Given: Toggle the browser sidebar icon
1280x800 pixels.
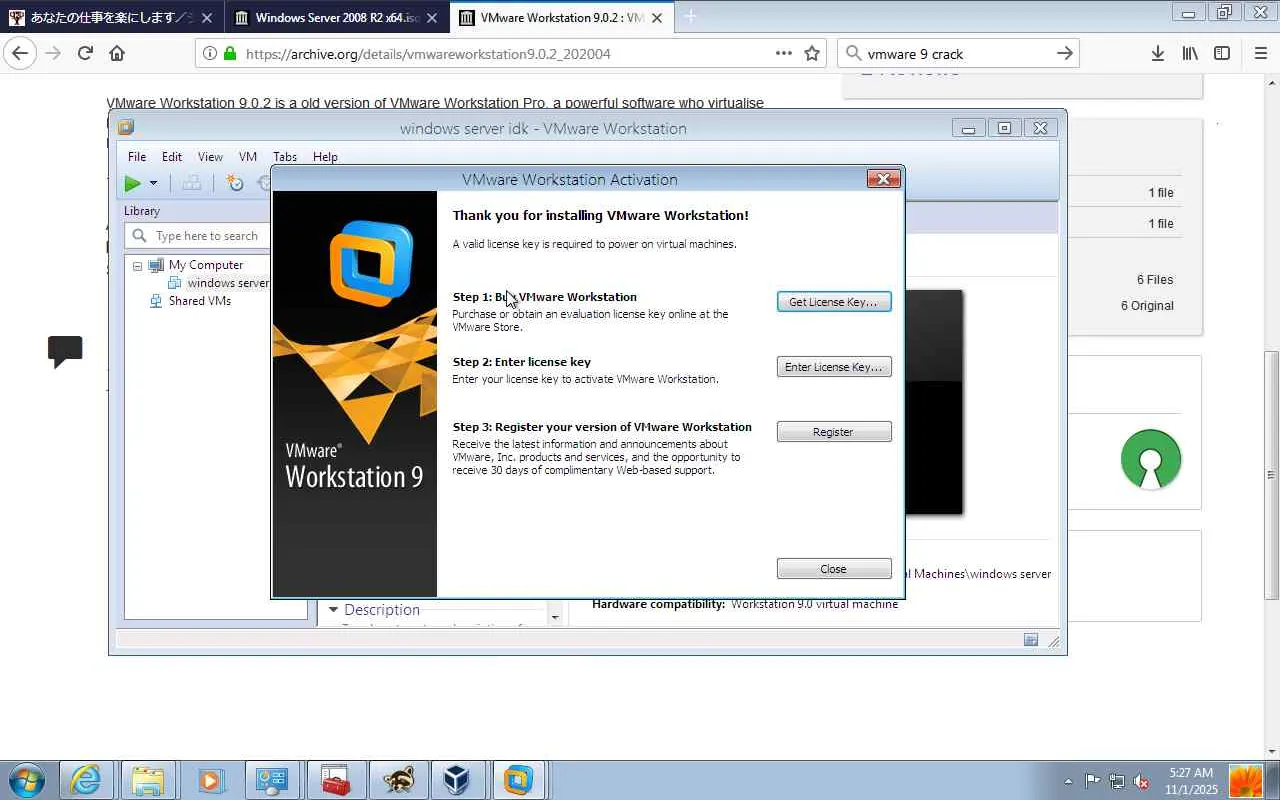Looking at the screenshot, I should 1222,54.
